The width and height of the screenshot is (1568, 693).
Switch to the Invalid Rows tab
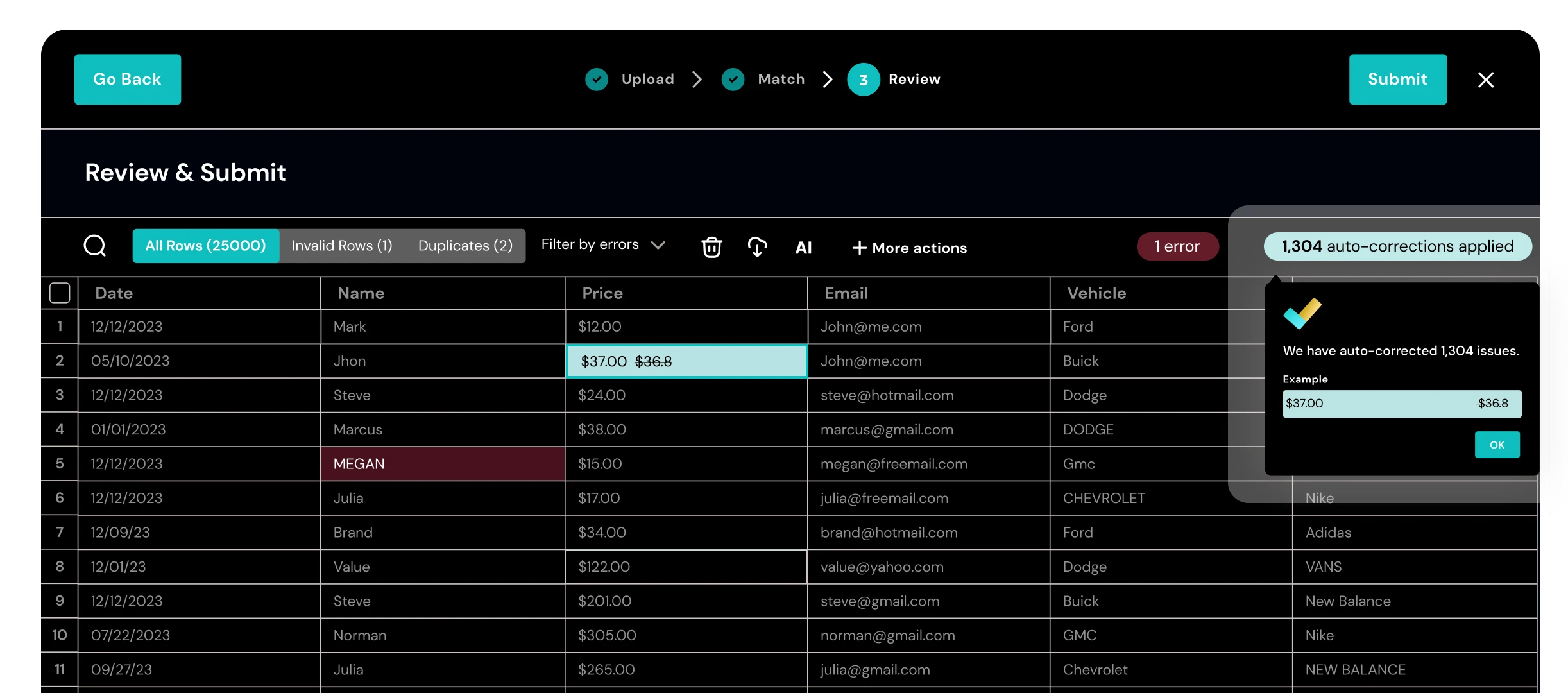pyautogui.click(x=341, y=246)
